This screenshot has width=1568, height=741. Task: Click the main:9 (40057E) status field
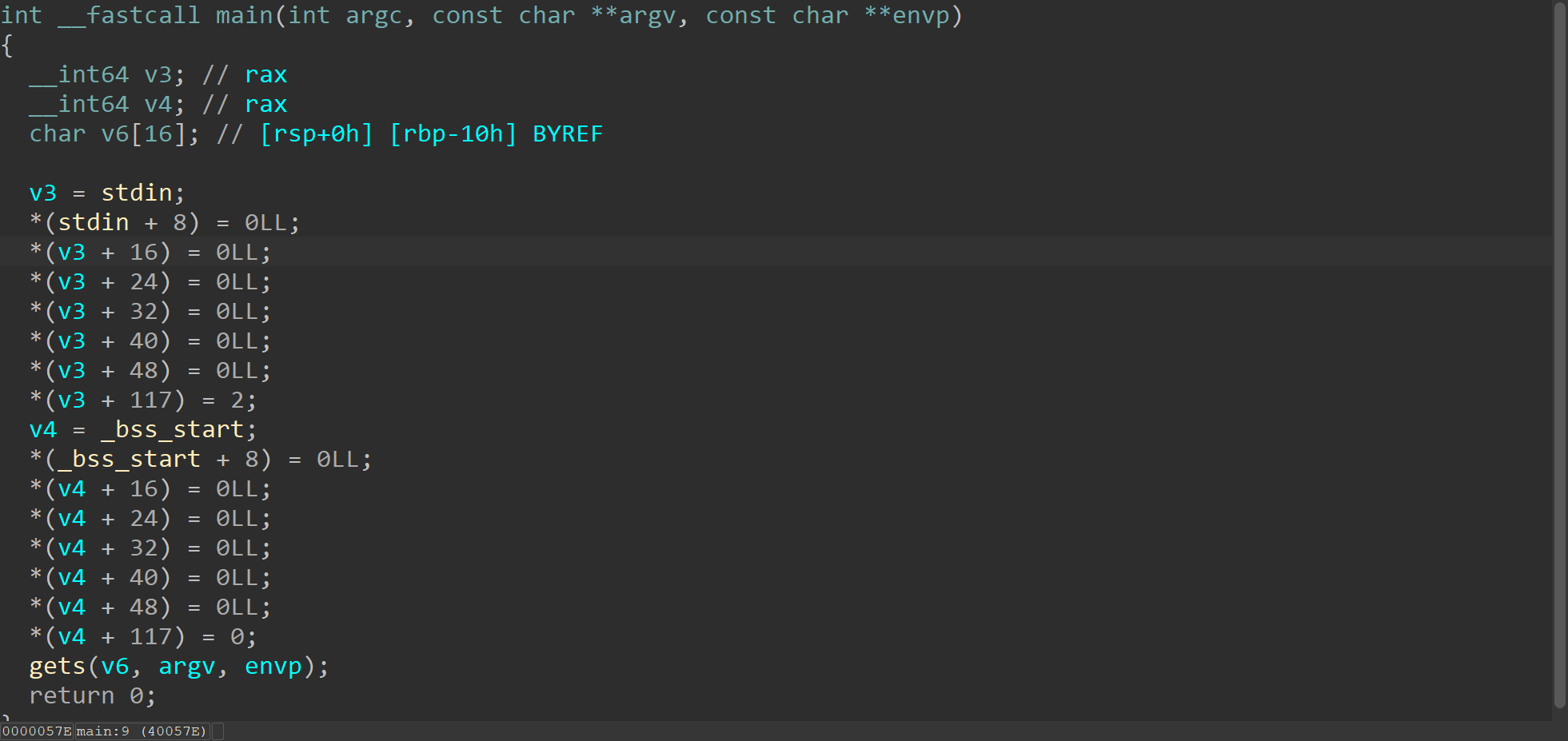click(x=142, y=731)
